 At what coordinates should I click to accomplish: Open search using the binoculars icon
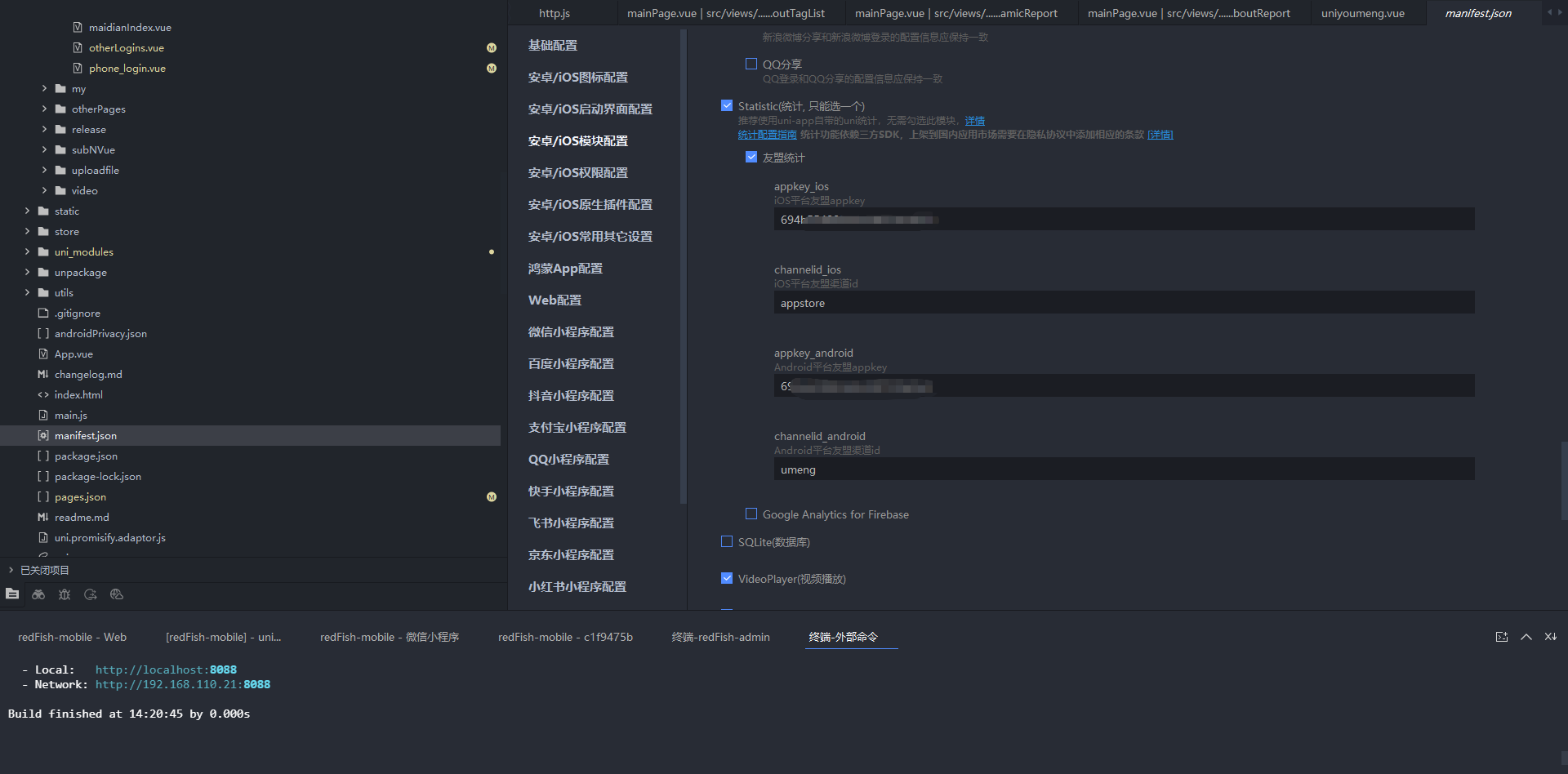[38, 594]
